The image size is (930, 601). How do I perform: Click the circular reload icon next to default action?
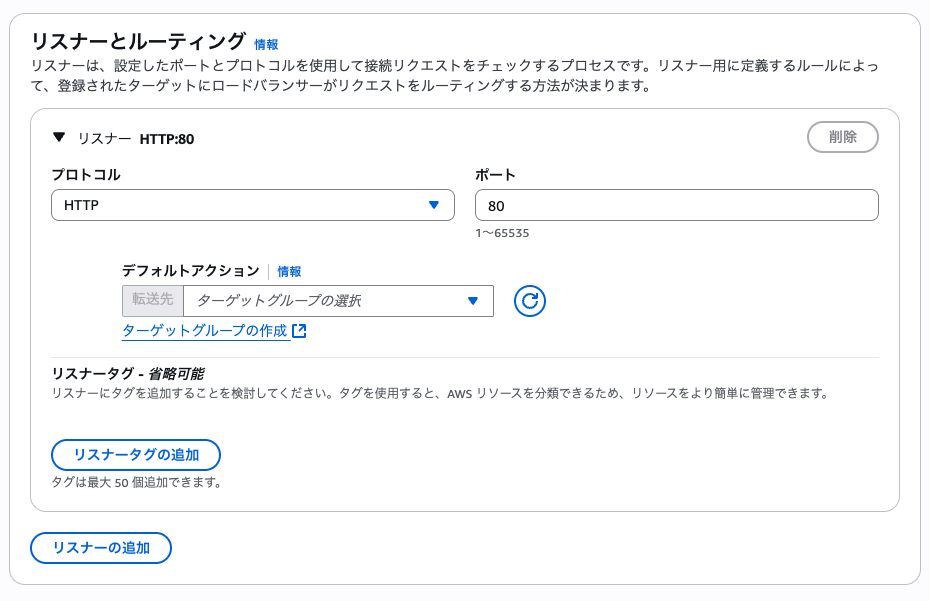click(530, 301)
